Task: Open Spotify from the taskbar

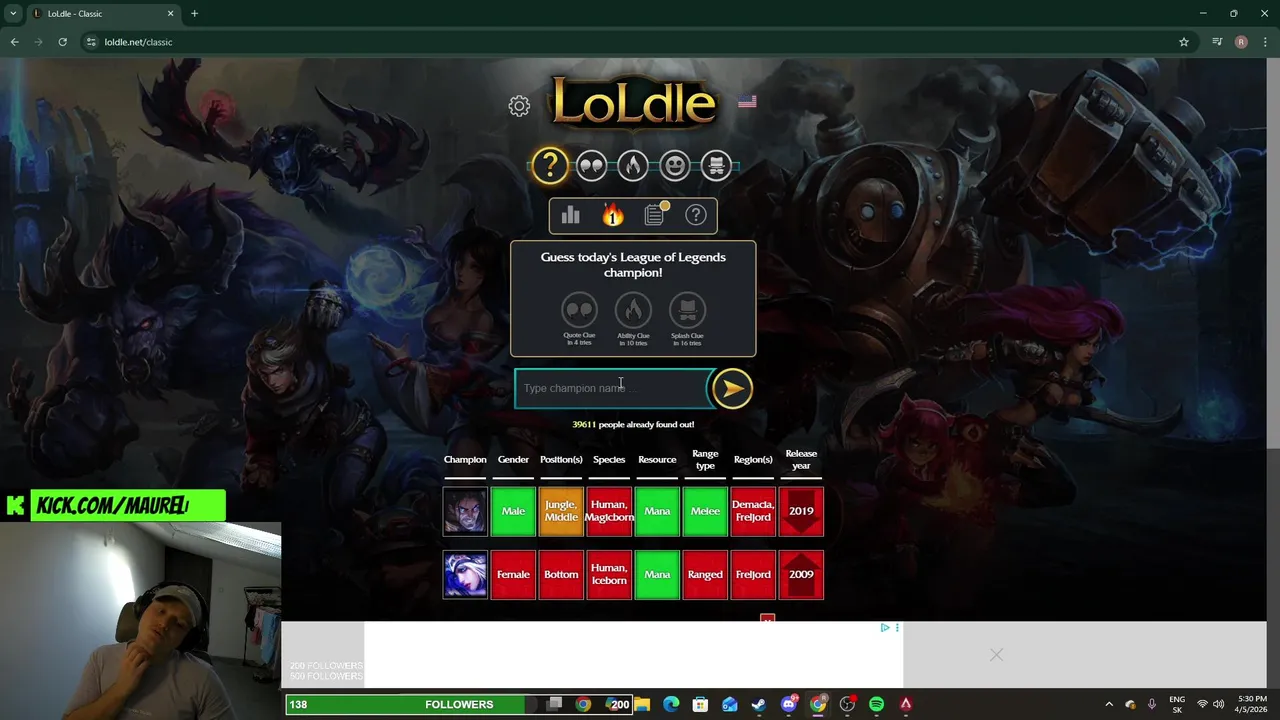Action: pos(876,704)
